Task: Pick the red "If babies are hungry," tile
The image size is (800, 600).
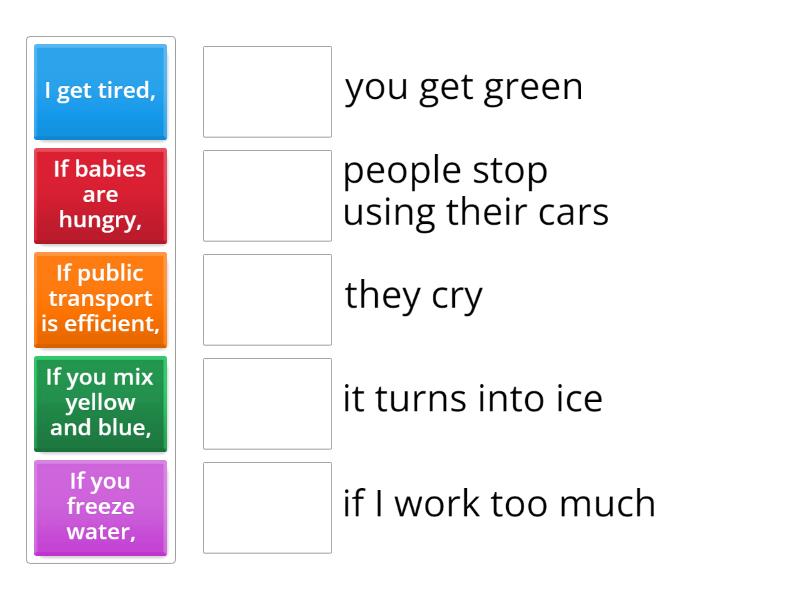Action: point(100,196)
